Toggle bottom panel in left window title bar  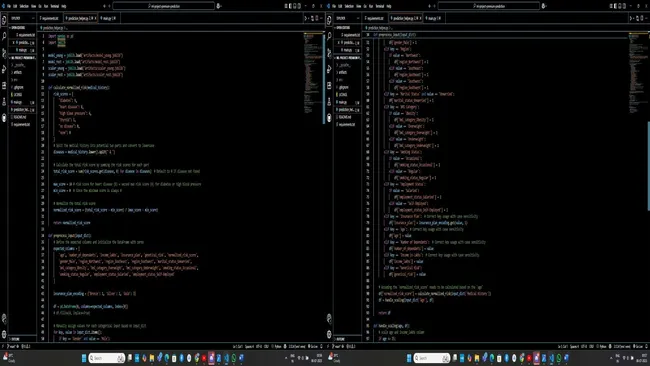point(295,6)
